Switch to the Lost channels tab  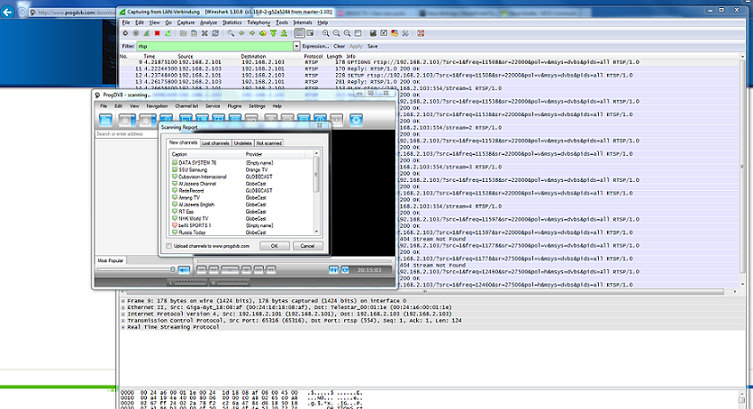point(214,144)
